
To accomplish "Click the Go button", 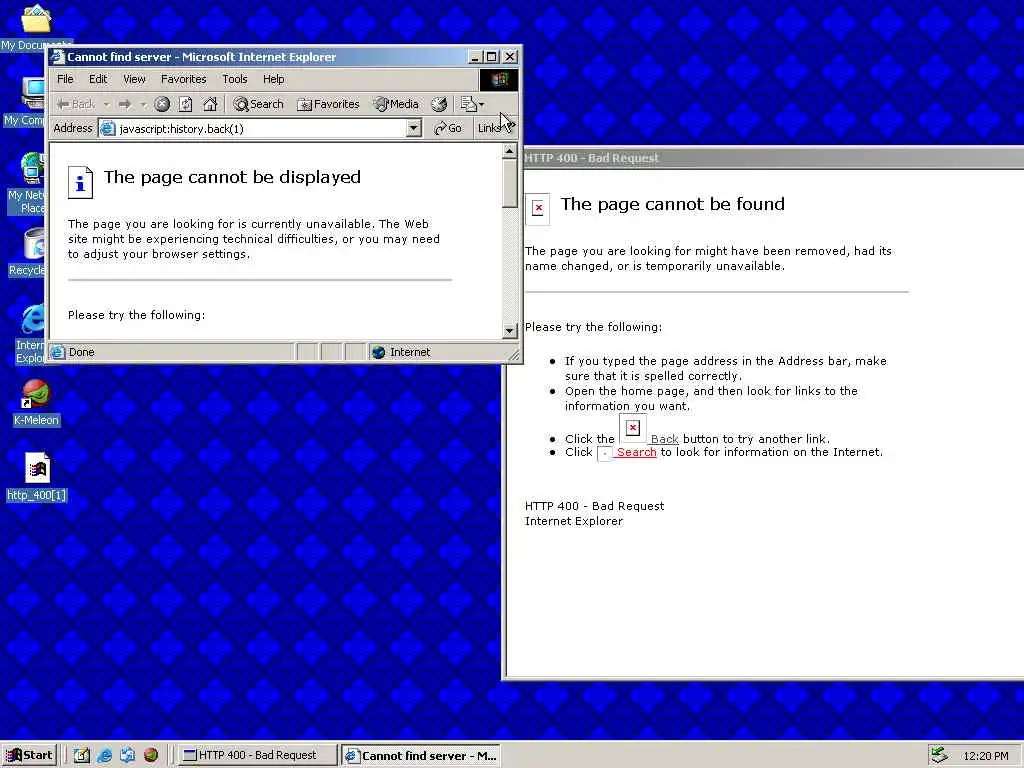I will pos(448,129).
